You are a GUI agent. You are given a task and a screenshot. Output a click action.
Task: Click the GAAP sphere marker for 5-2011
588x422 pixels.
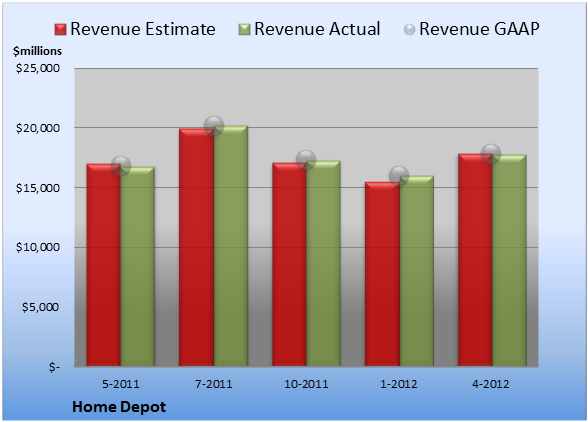pyautogui.click(x=121, y=166)
